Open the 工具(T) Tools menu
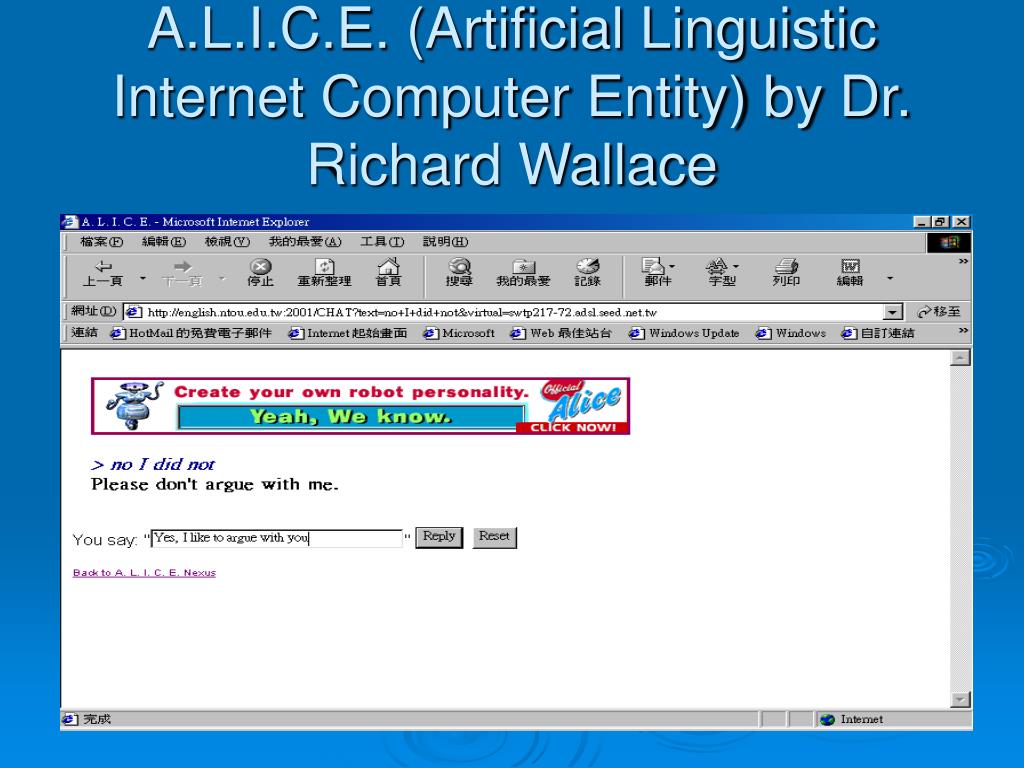 382,242
